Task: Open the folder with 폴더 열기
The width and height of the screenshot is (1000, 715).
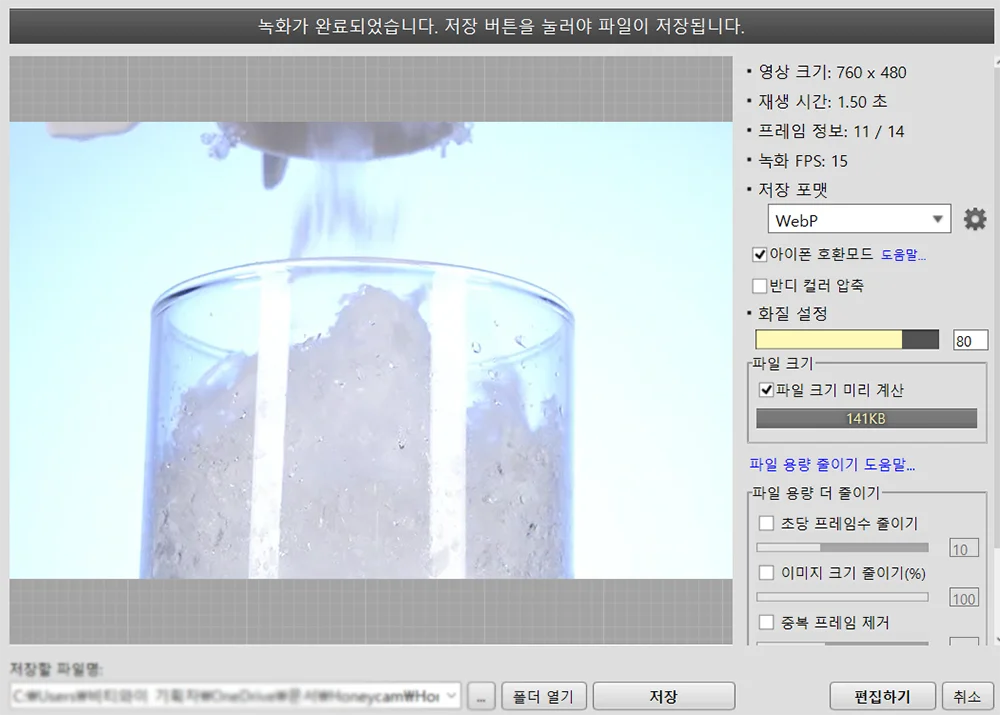Action: click(x=544, y=695)
